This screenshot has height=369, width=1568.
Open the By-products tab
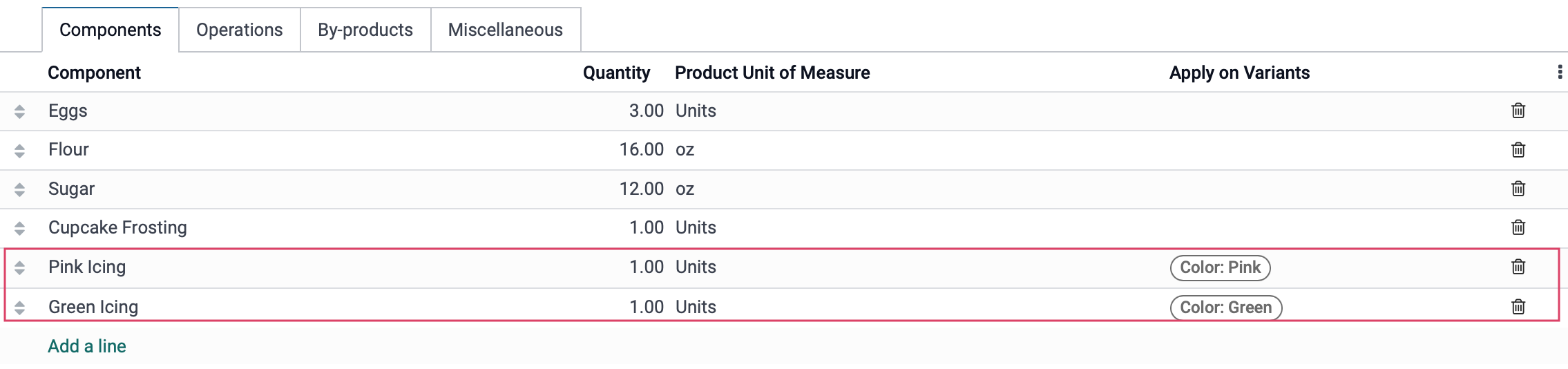[x=365, y=30]
